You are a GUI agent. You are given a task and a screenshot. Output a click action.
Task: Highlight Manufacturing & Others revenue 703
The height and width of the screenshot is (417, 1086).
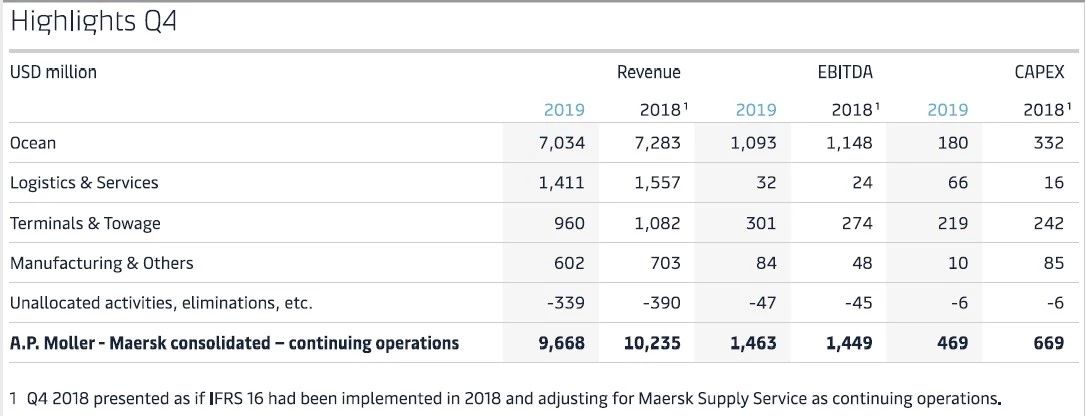pos(666,263)
